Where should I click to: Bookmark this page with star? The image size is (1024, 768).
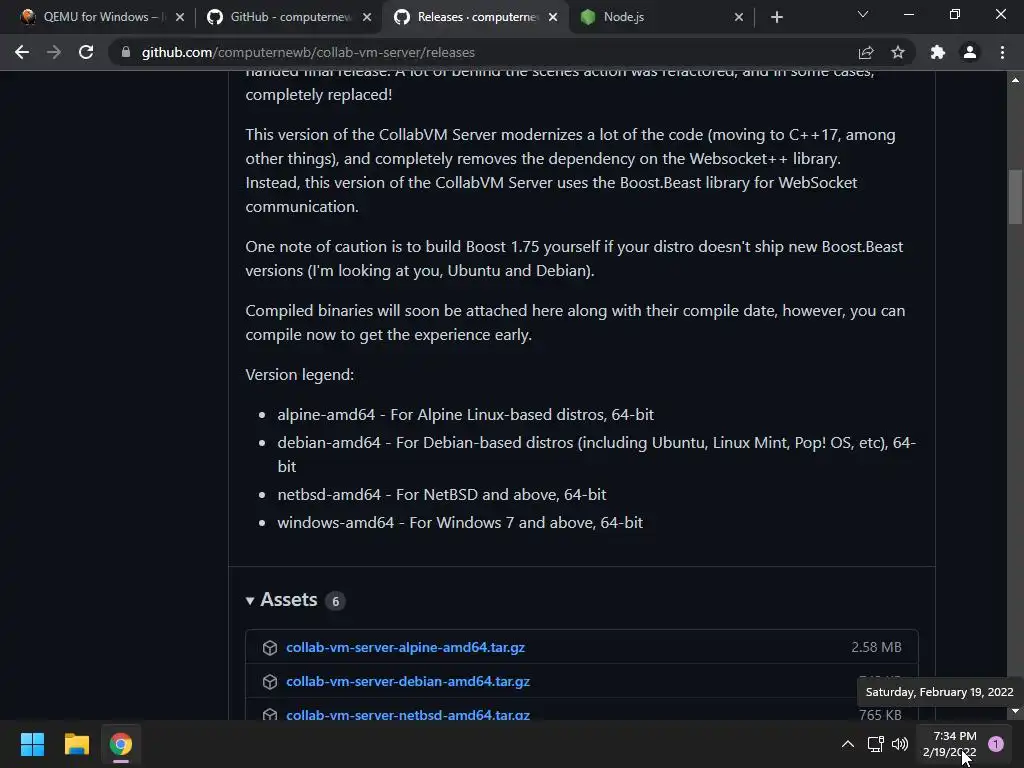click(x=898, y=52)
